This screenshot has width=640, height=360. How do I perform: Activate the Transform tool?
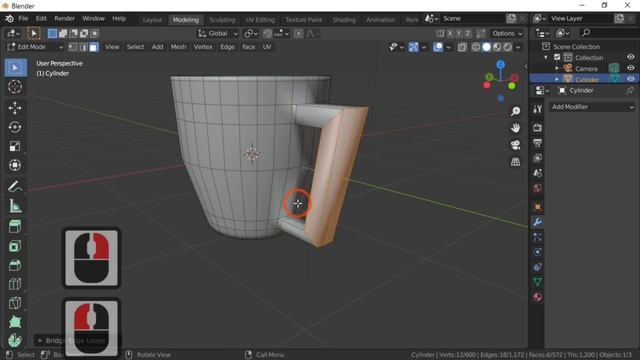click(15, 165)
